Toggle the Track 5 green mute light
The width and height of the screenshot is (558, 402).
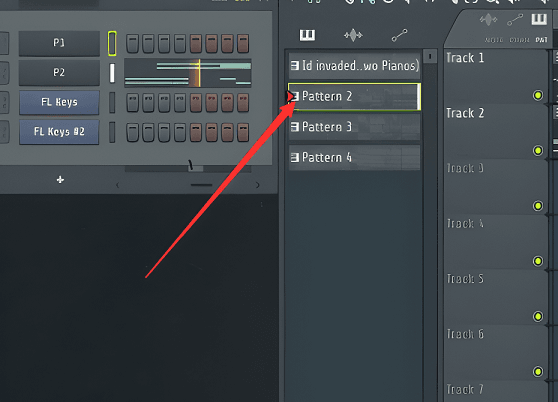(x=538, y=316)
